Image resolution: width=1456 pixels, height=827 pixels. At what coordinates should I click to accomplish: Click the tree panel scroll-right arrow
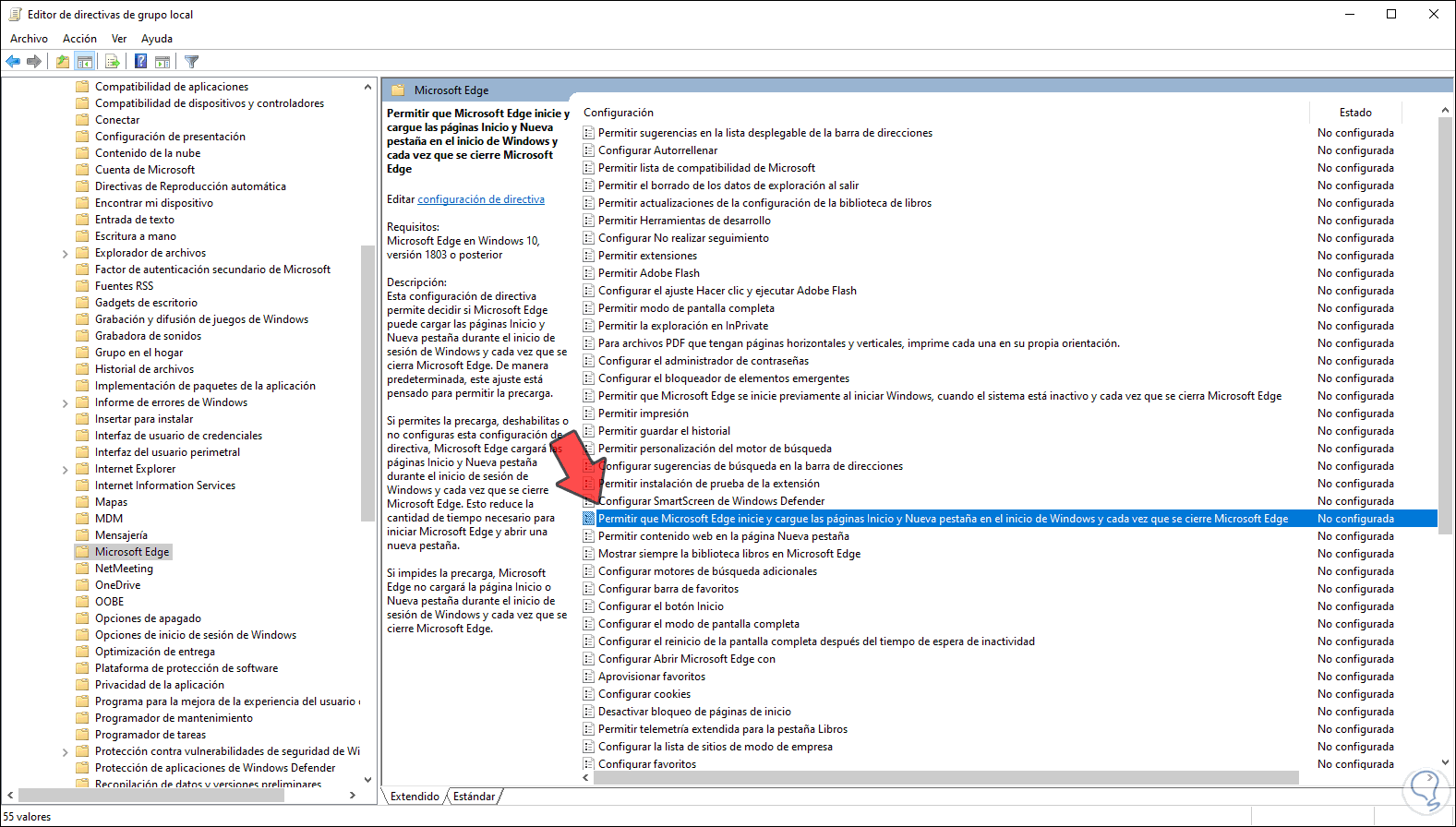(353, 795)
